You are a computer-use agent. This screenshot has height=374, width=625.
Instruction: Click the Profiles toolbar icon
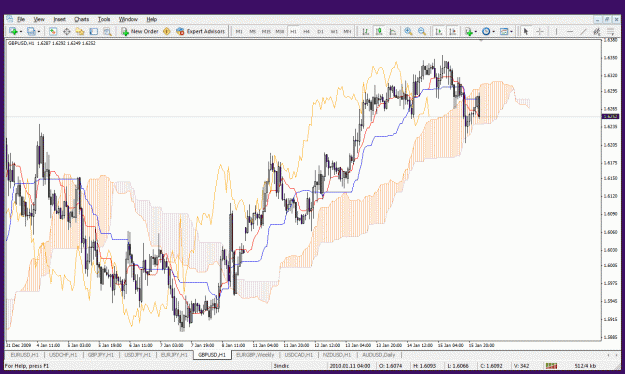(x=31, y=31)
